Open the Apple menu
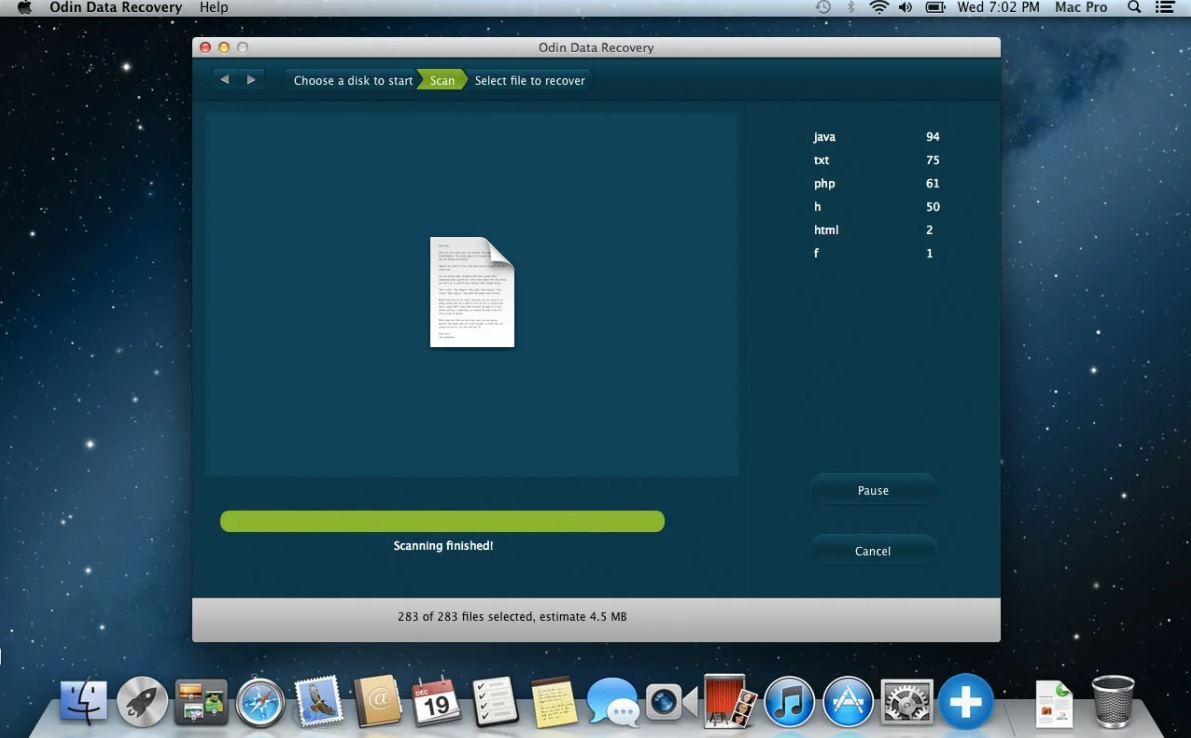The image size is (1191, 738). (x=24, y=8)
